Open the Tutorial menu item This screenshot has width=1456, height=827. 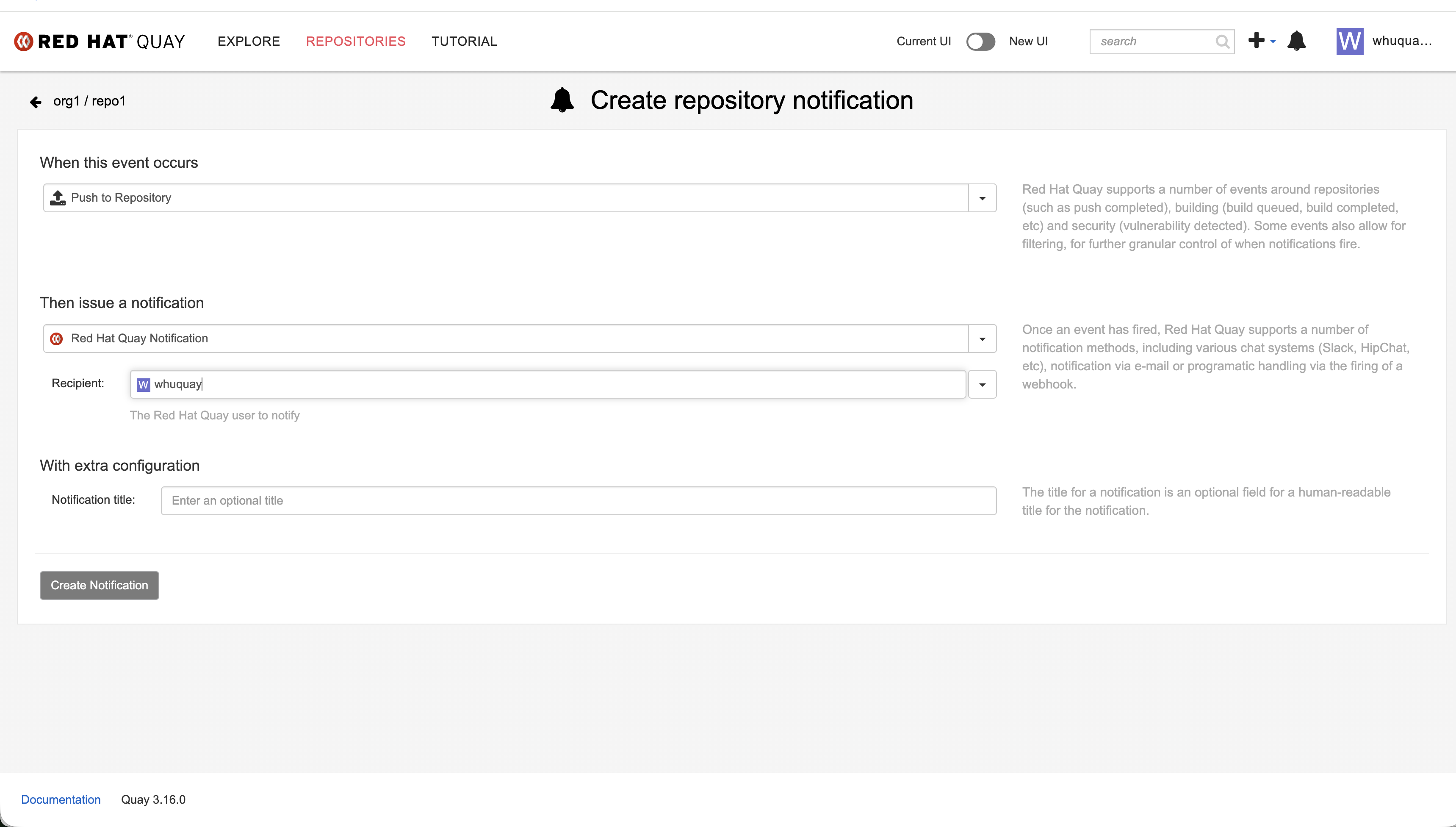click(464, 42)
